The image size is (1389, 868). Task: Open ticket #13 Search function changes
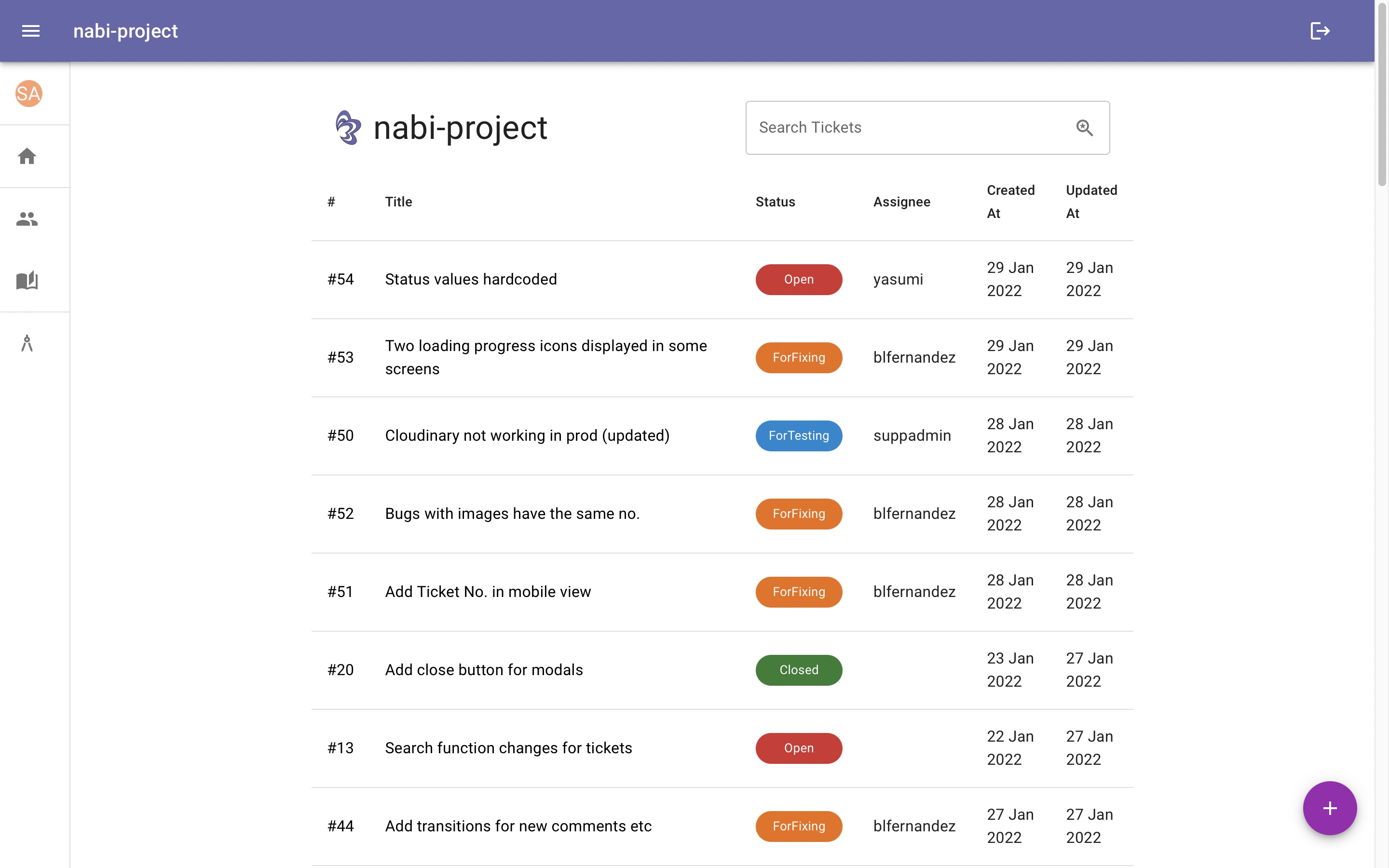tap(508, 747)
